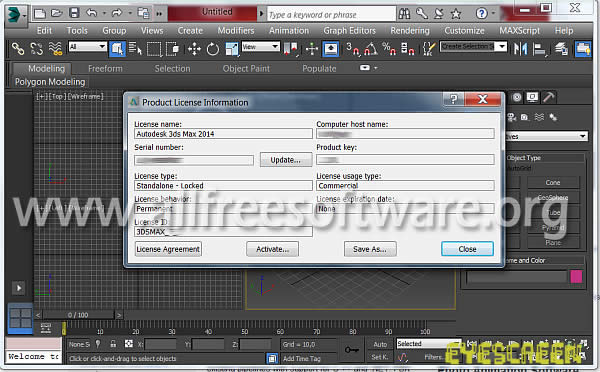Toggle the selection lock icon
This screenshot has height=372, width=600.
click(x=113, y=344)
